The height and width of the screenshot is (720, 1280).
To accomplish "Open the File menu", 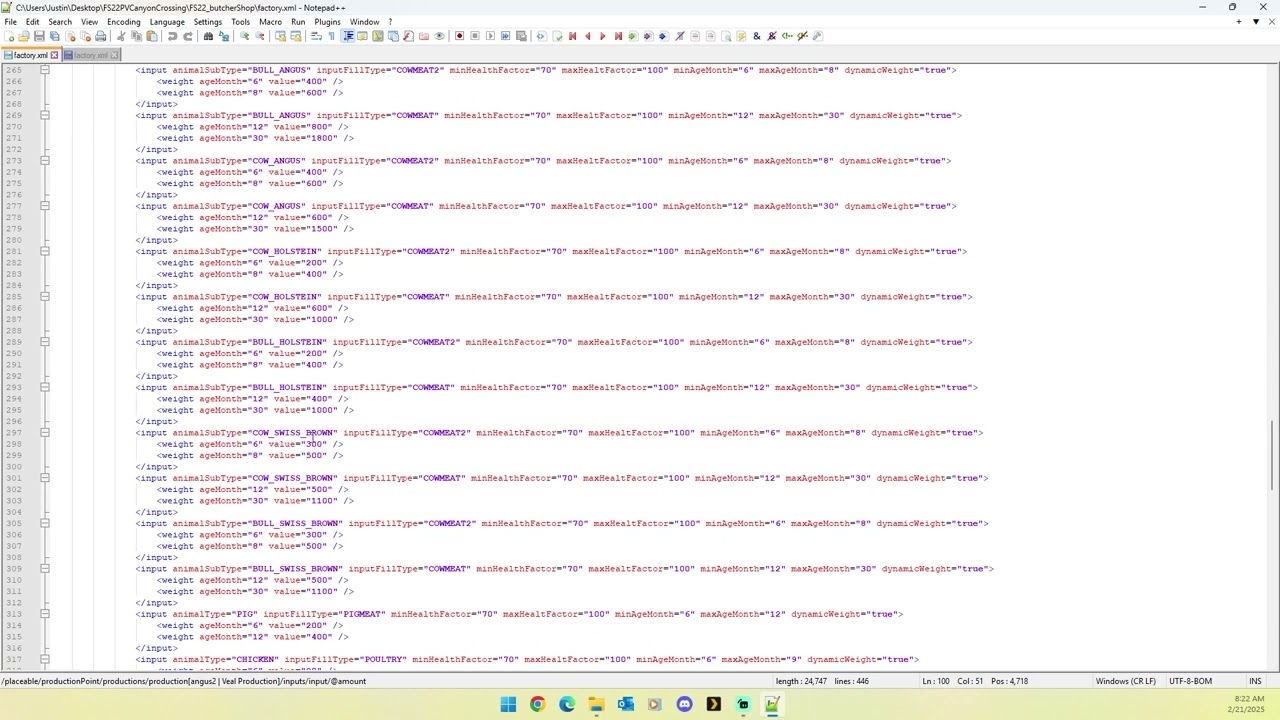I will tap(10, 22).
